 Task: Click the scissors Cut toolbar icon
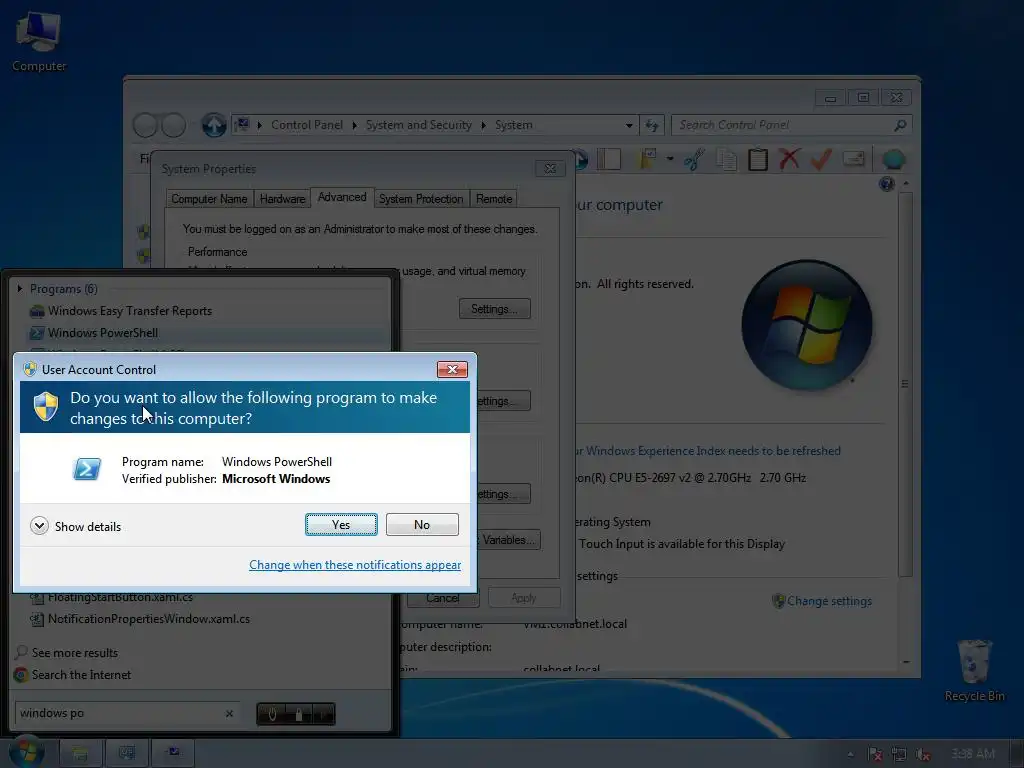694,159
